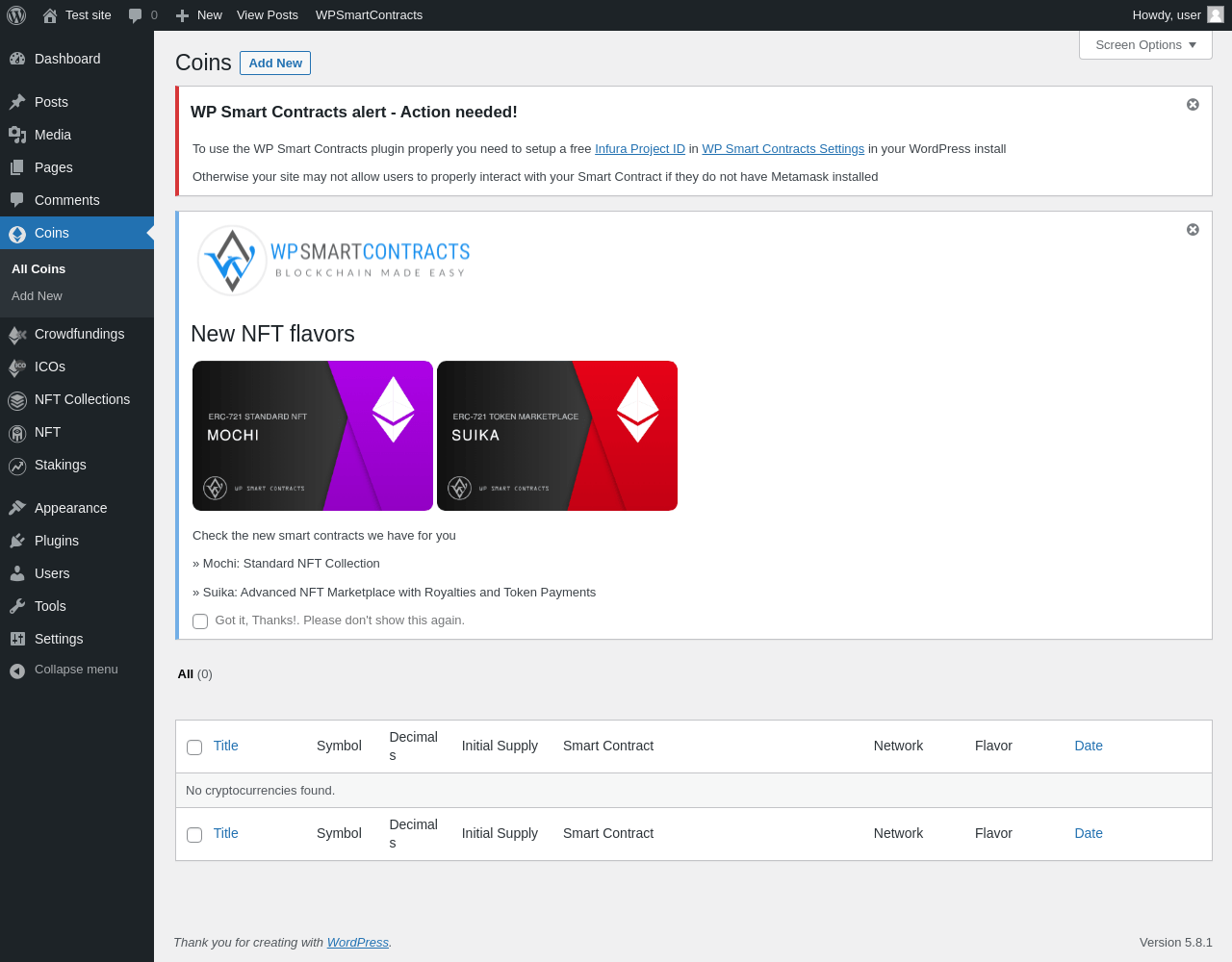Select the Media library icon
The width and height of the screenshot is (1232, 962).
point(17,135)
